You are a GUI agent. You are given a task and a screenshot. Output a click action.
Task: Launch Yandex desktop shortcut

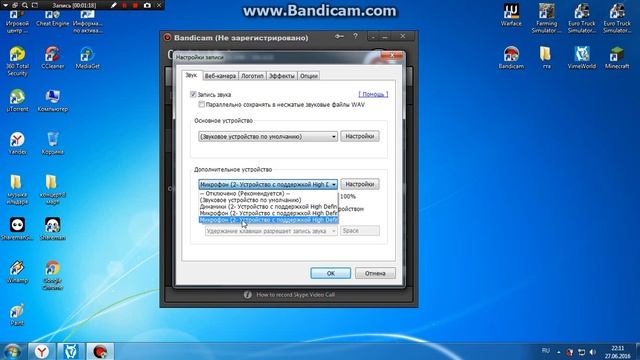point(17,143)
